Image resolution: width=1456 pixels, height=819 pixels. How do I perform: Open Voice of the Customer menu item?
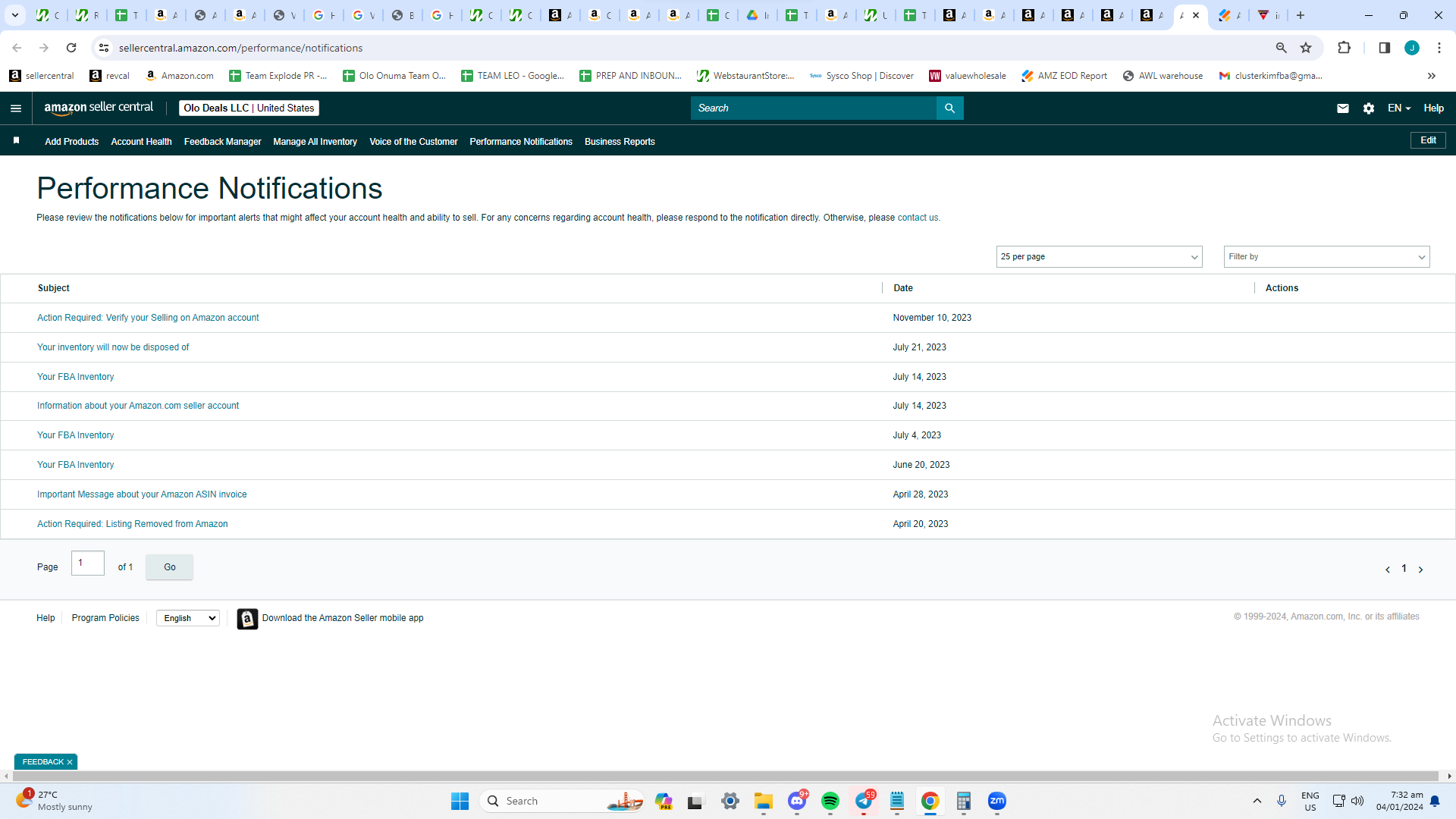(x=413, y=142)
